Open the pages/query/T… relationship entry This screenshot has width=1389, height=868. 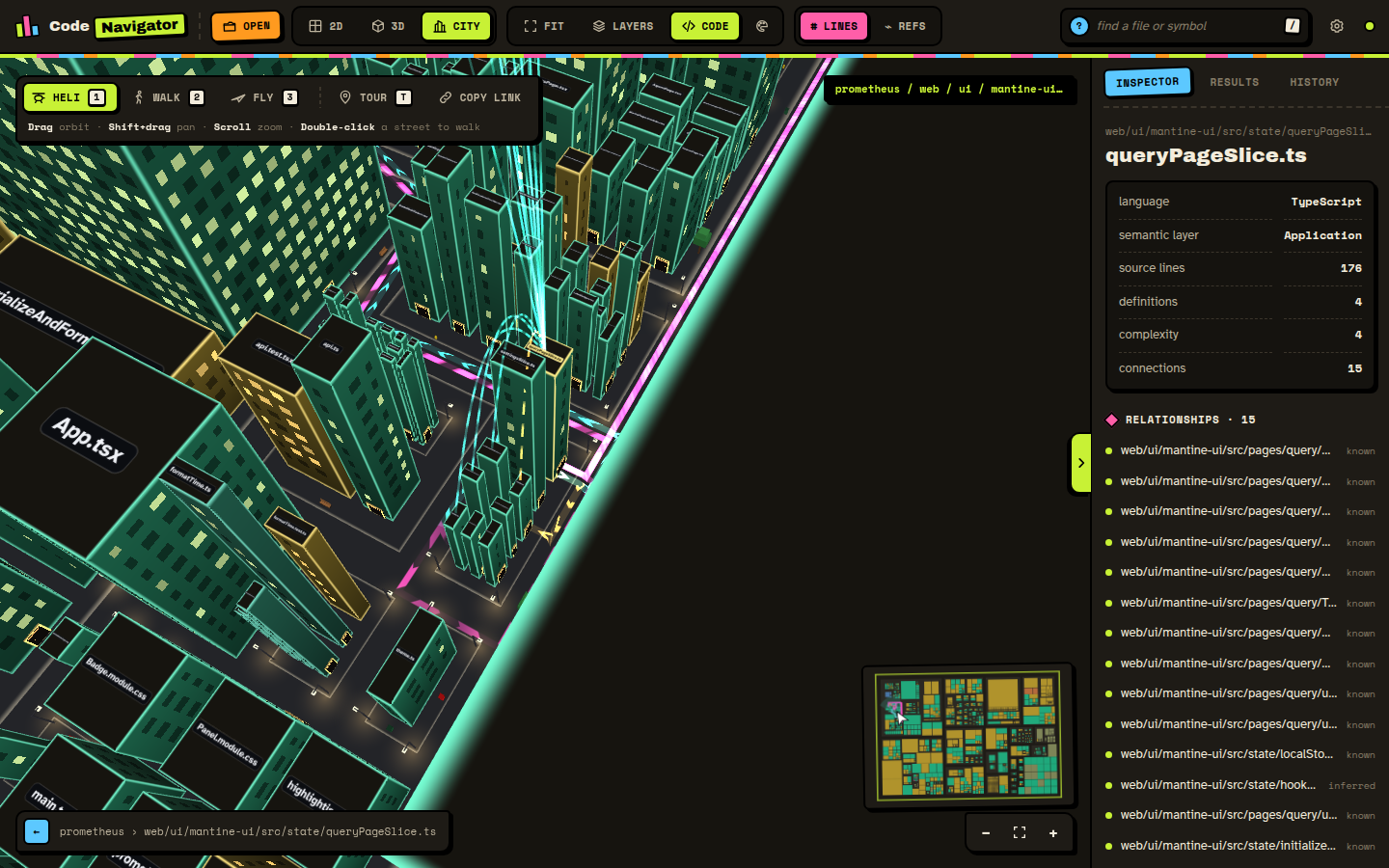[x=1240, y=603]
